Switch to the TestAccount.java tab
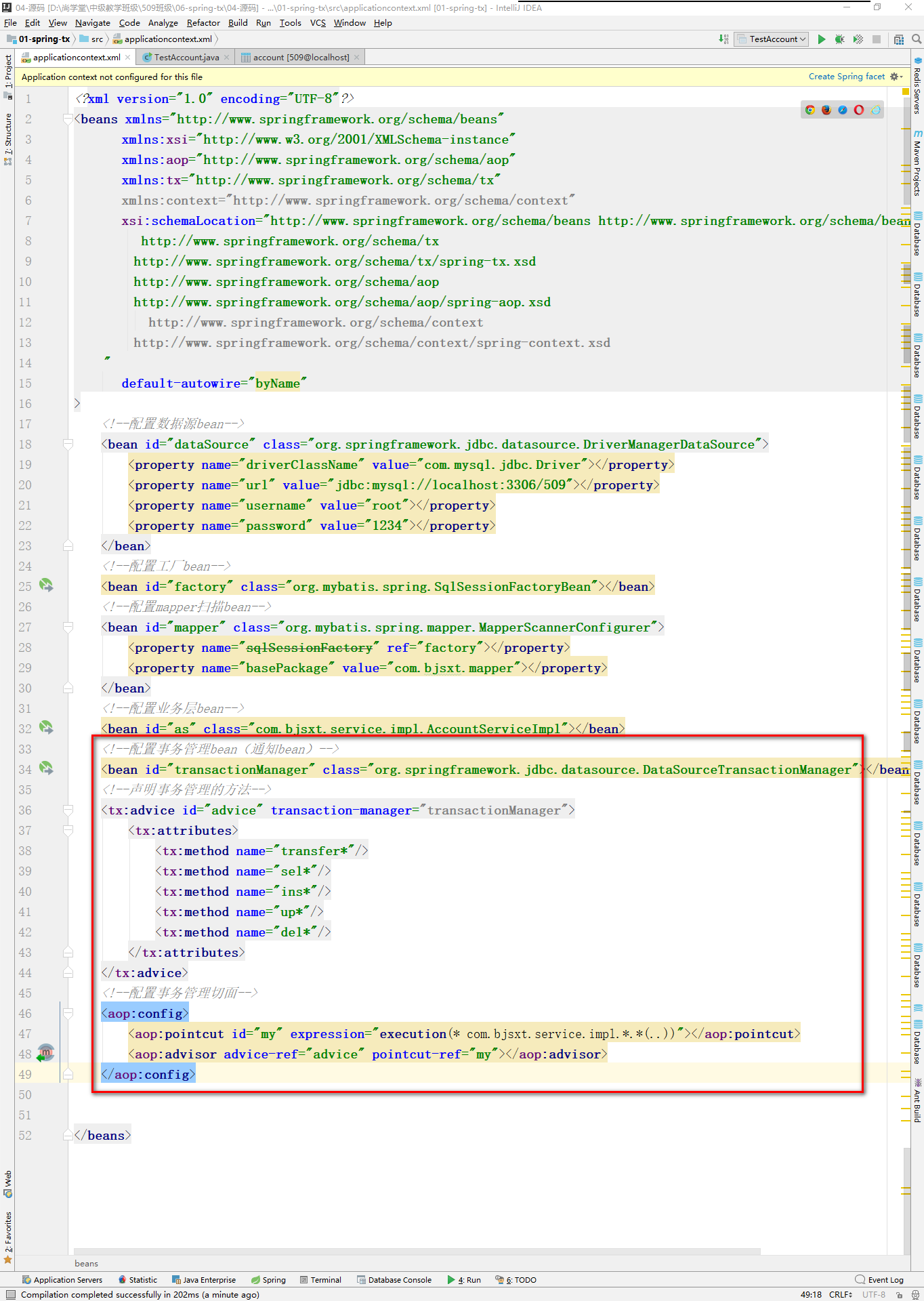Viewport: 924px width, 1301px height. click(x=186, y=58)
